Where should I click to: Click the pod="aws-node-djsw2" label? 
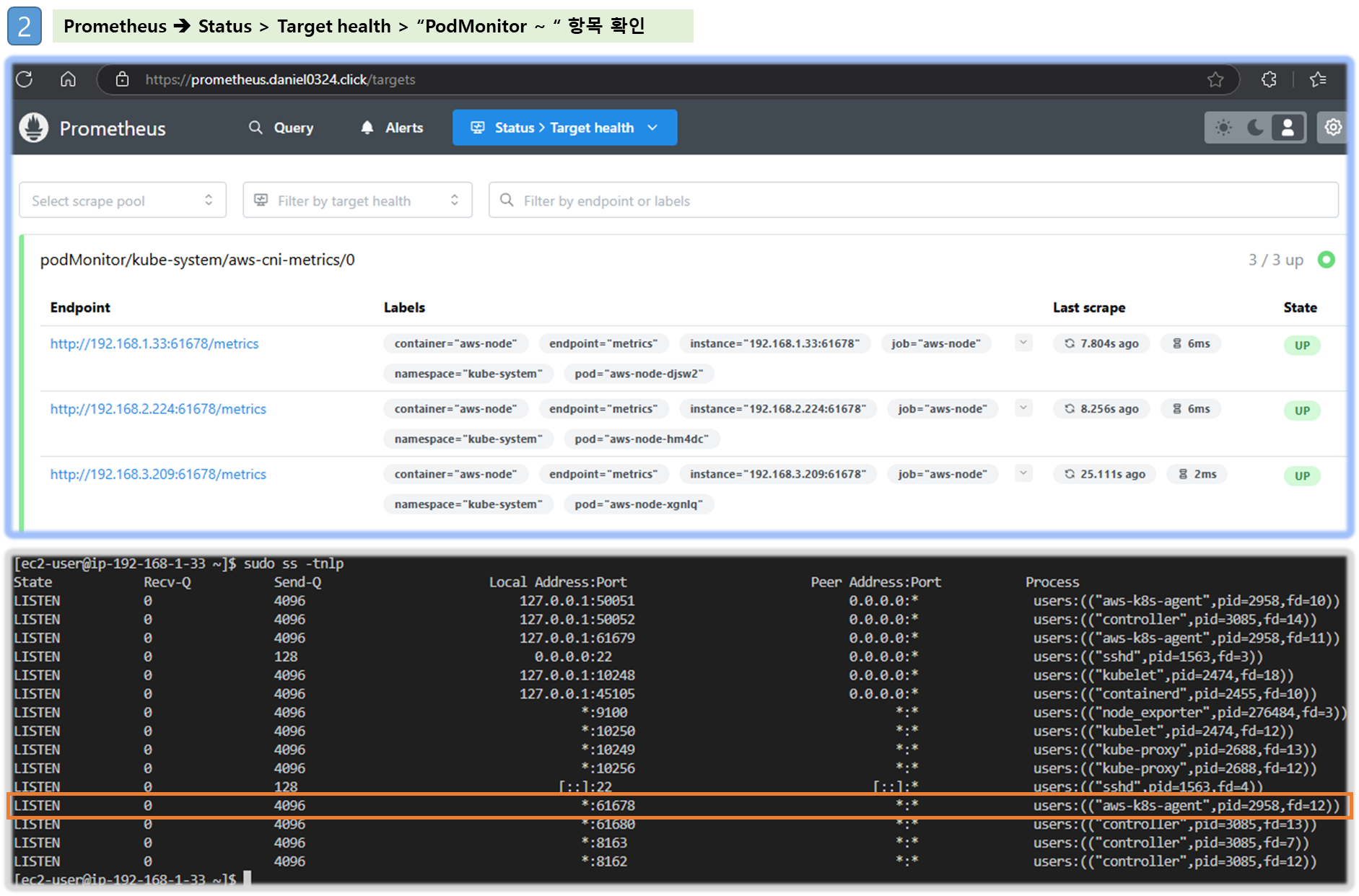639,374
